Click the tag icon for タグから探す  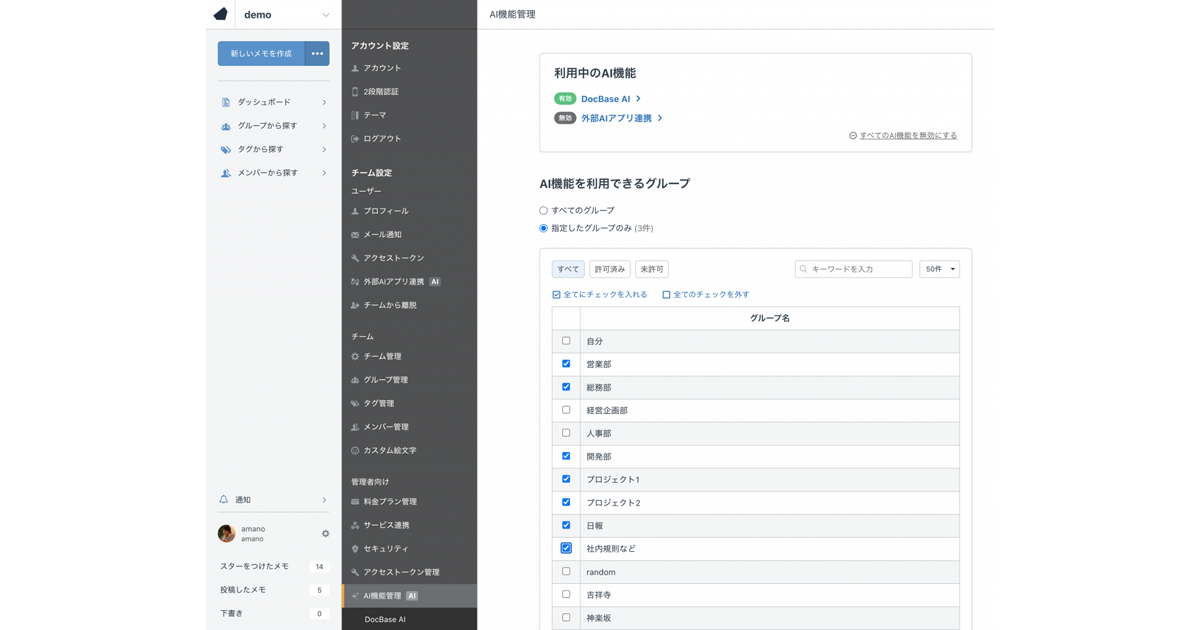(x=226, y=150)
